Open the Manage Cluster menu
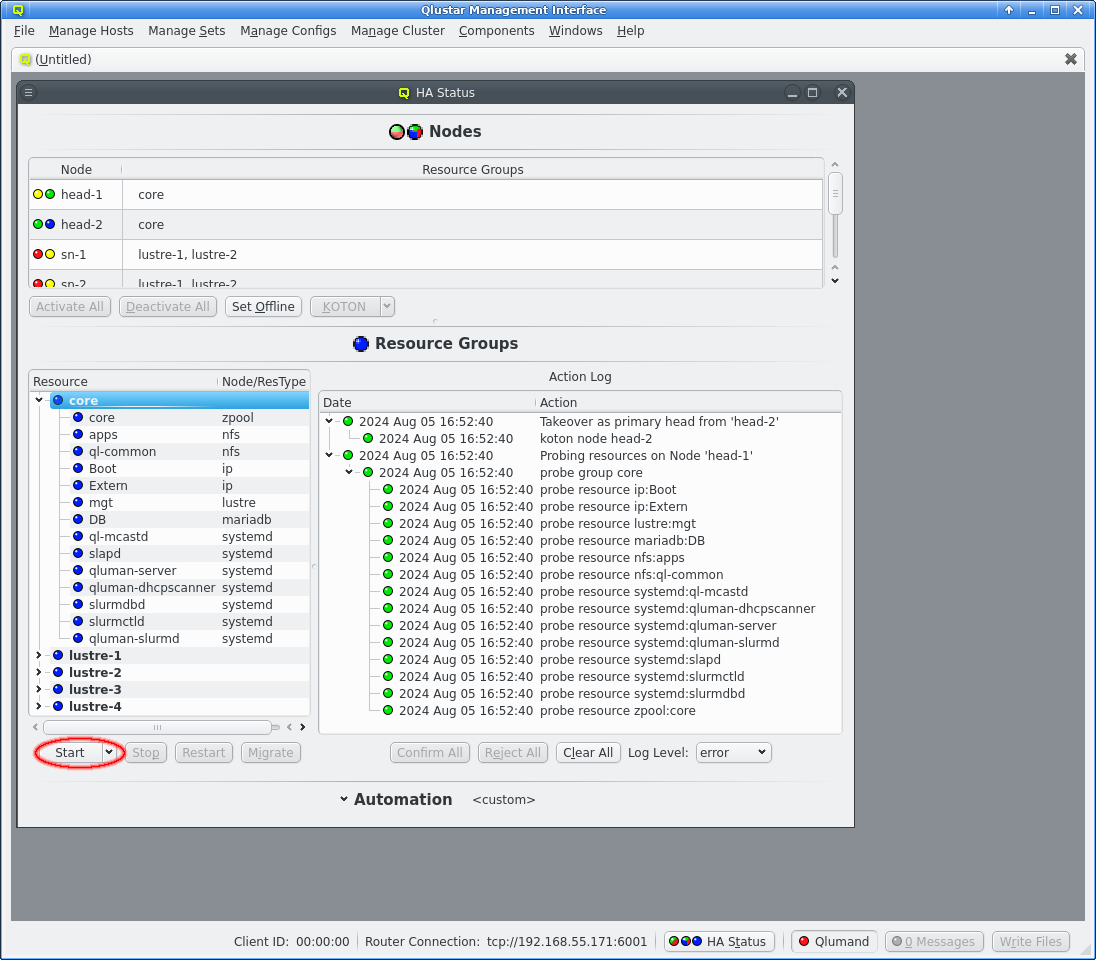Viewport: 1096px width, 960px height. [x=398, y=31]
